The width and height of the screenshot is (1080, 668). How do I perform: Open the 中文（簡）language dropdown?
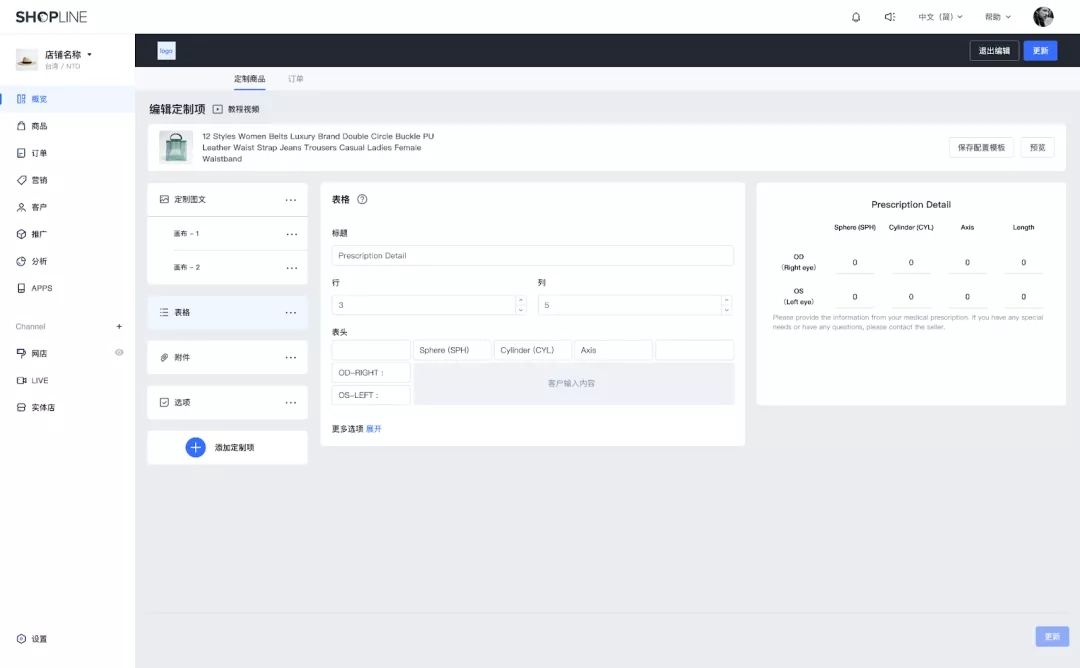click(940, 17)
